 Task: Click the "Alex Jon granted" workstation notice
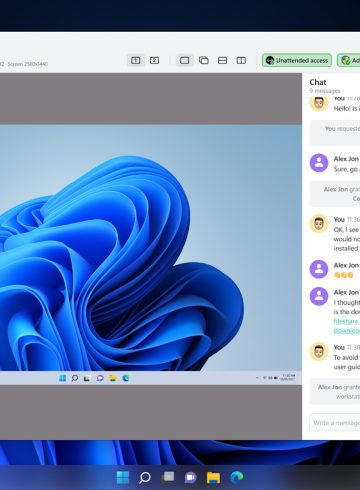pyautogui.click(x=335, y=392)
